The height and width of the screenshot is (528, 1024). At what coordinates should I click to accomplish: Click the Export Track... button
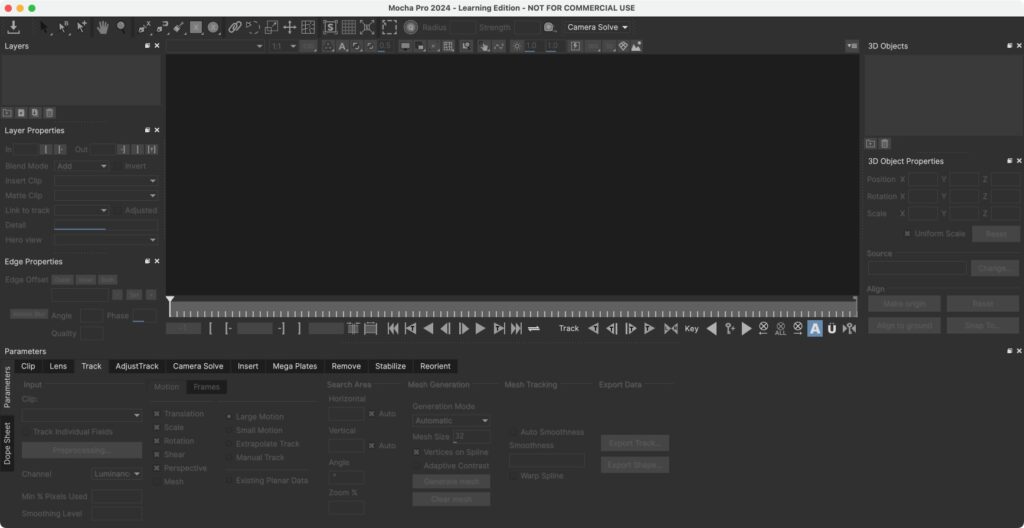(x=635, y=443)
